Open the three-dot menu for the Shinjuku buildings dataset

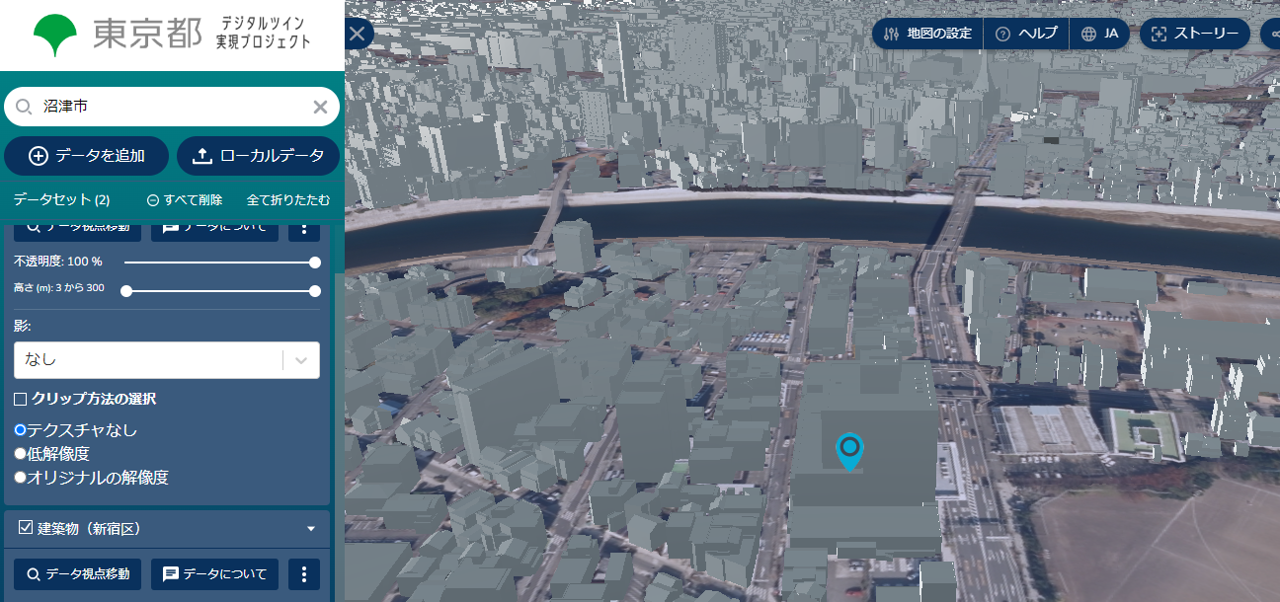304,574
